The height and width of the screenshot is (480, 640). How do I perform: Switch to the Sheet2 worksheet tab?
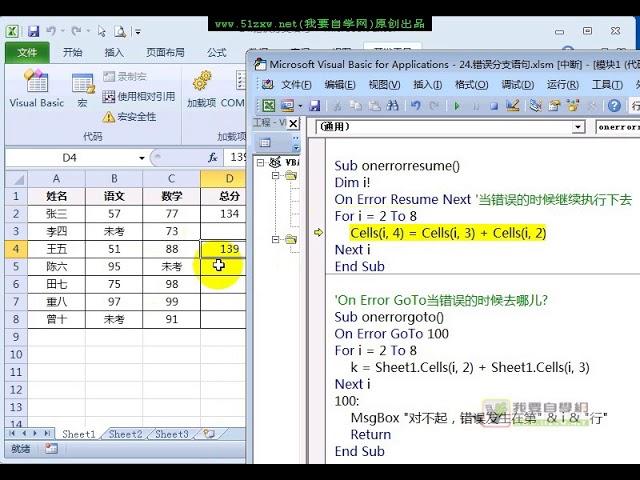tap(125, 434)
